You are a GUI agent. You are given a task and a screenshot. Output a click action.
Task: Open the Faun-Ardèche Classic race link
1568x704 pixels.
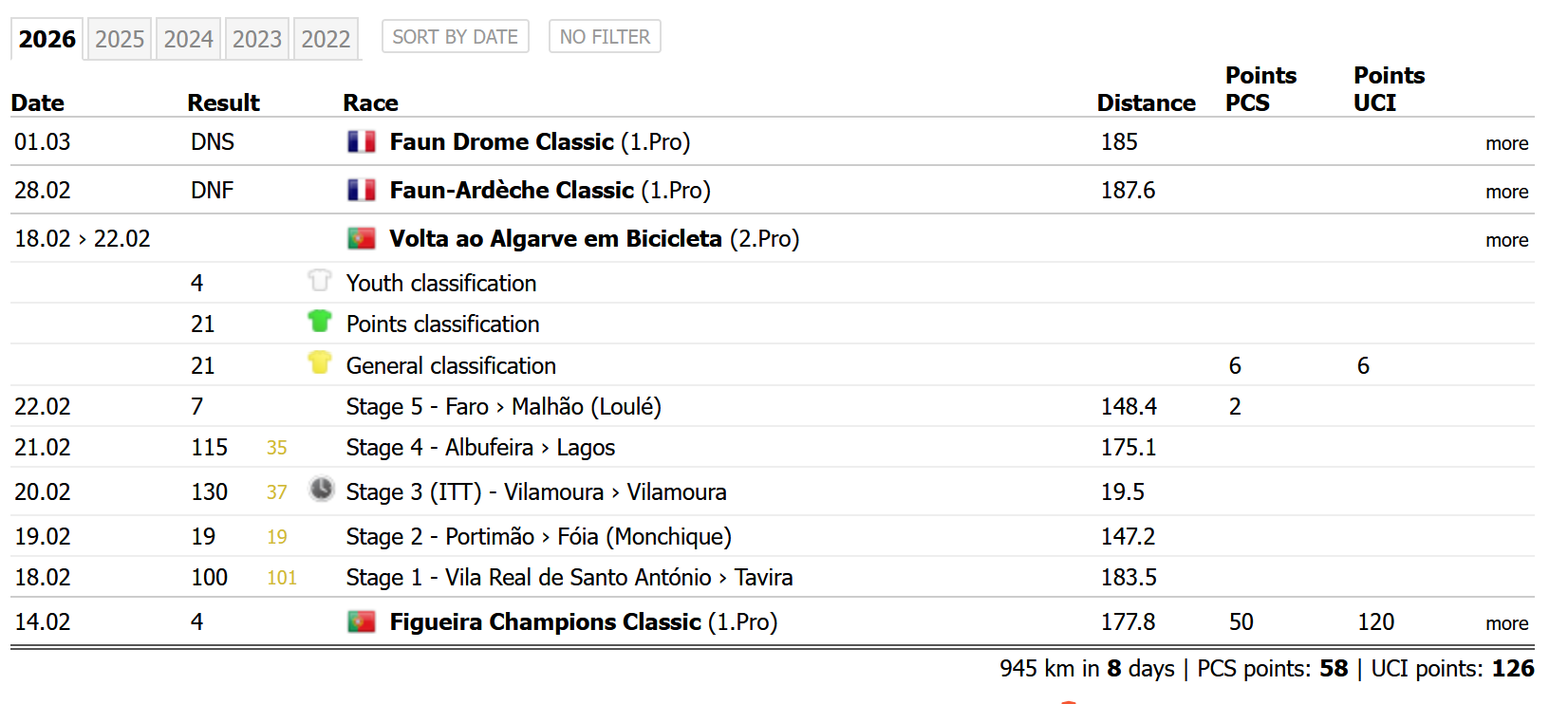coord(512,191)
